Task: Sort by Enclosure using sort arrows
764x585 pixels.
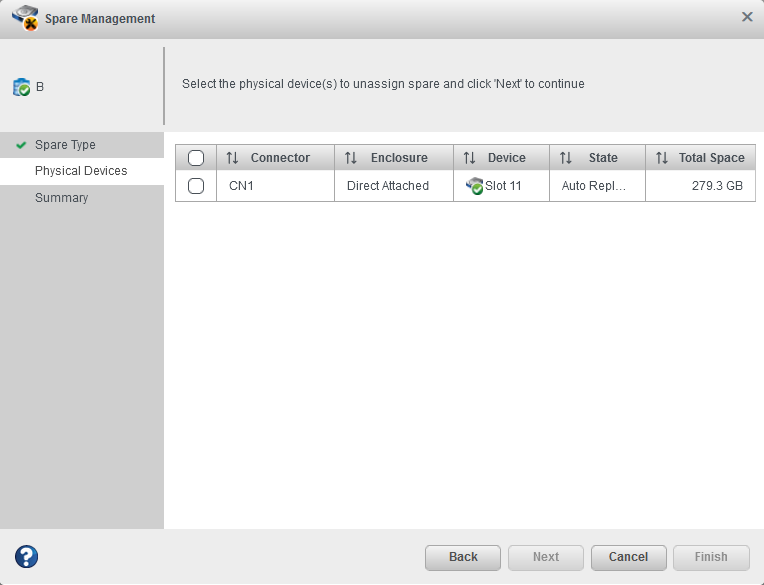Action: 351,158
